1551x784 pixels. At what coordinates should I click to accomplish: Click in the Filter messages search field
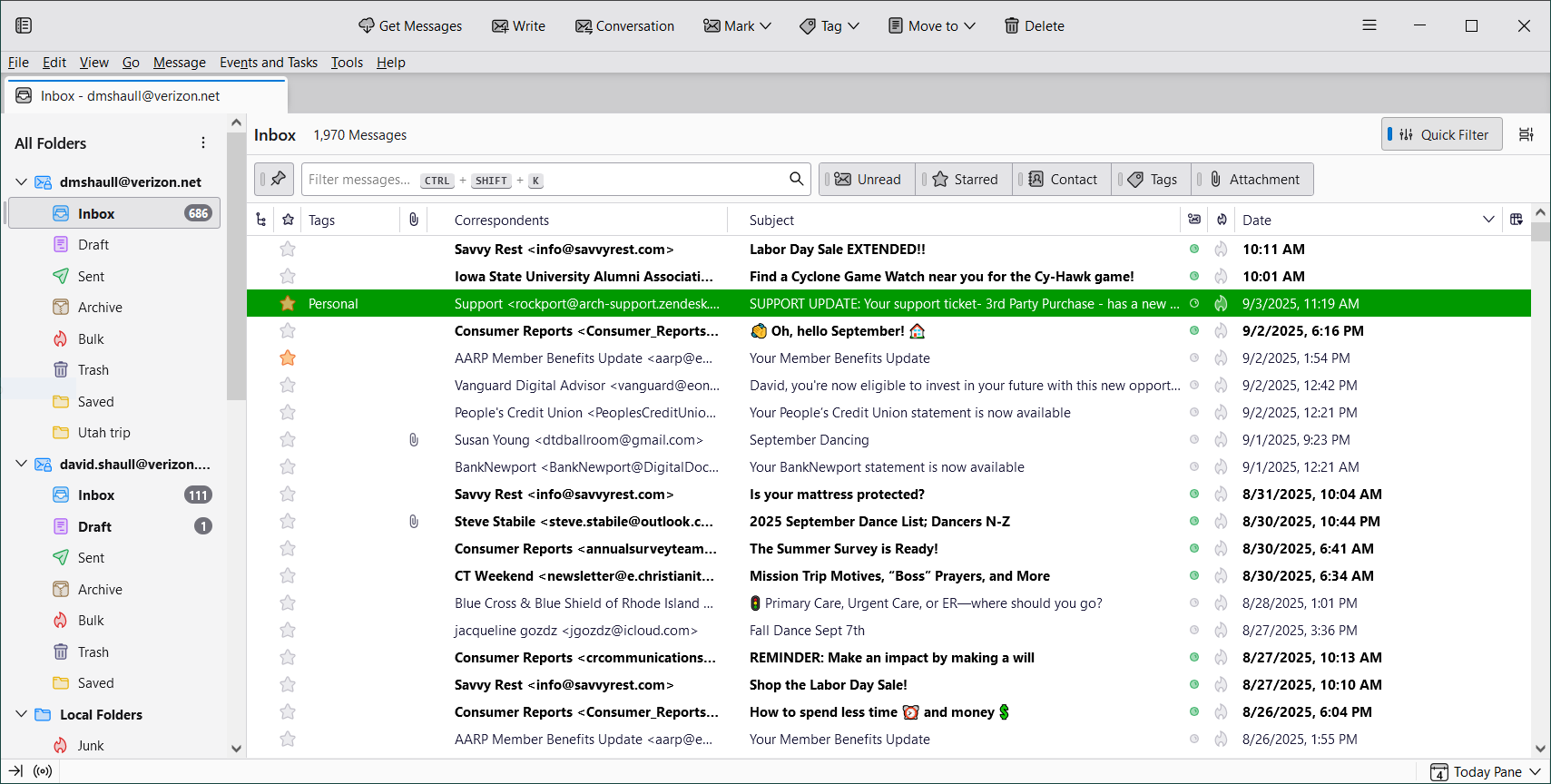[x=545, y=179]
